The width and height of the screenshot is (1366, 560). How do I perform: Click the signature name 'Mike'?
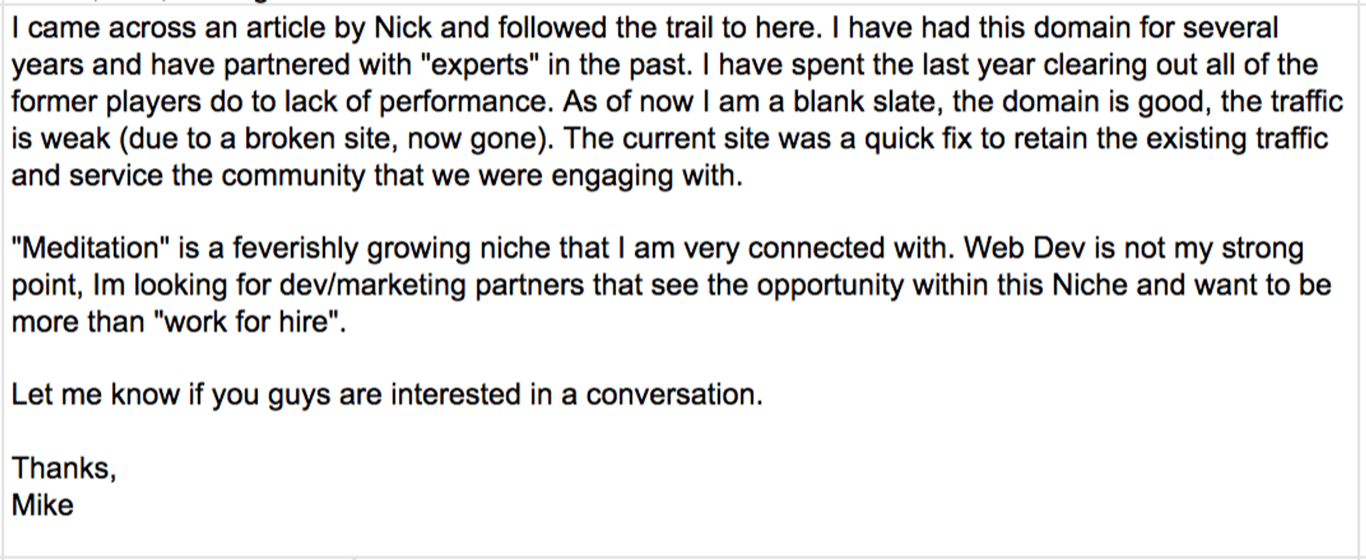(42, 505)
